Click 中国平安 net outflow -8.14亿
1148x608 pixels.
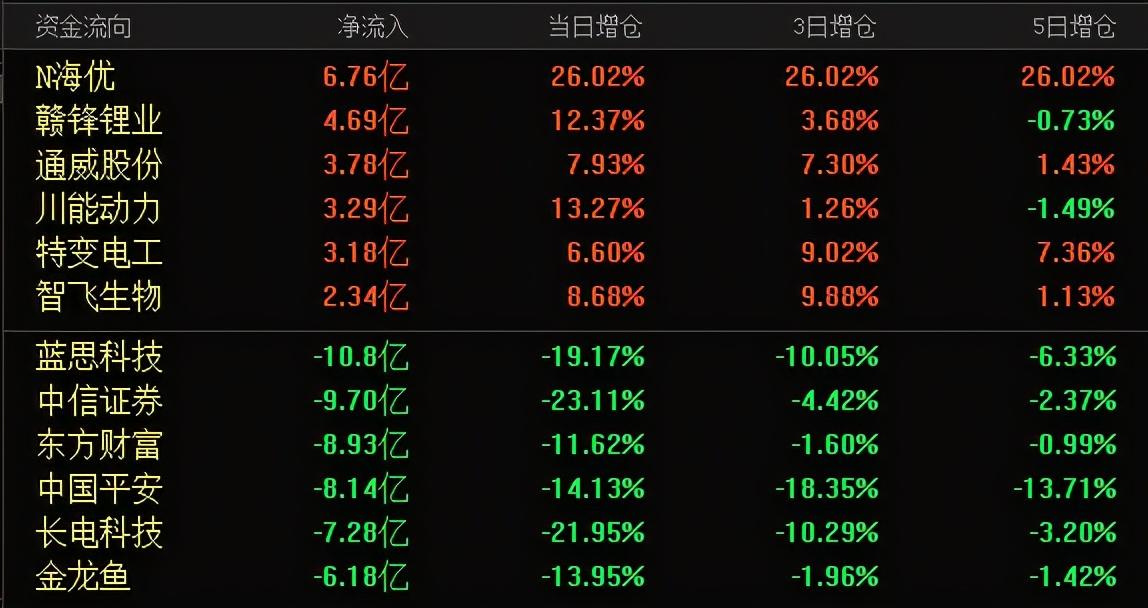[360, 489]
